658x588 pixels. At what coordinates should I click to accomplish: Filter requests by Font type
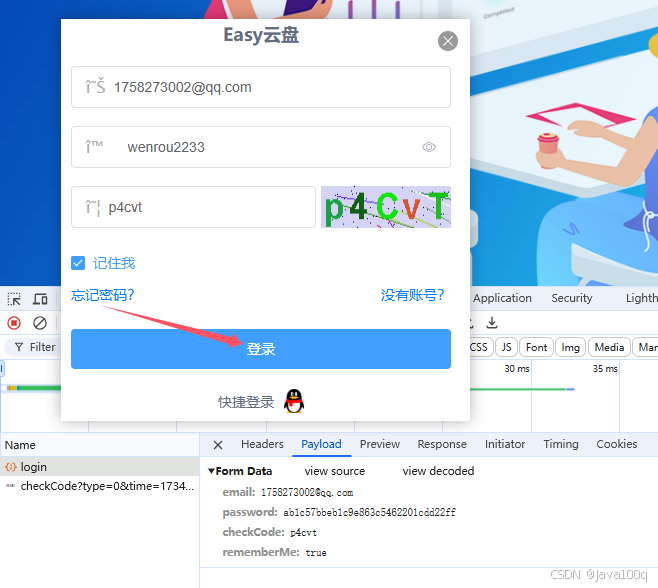(536, 348)
